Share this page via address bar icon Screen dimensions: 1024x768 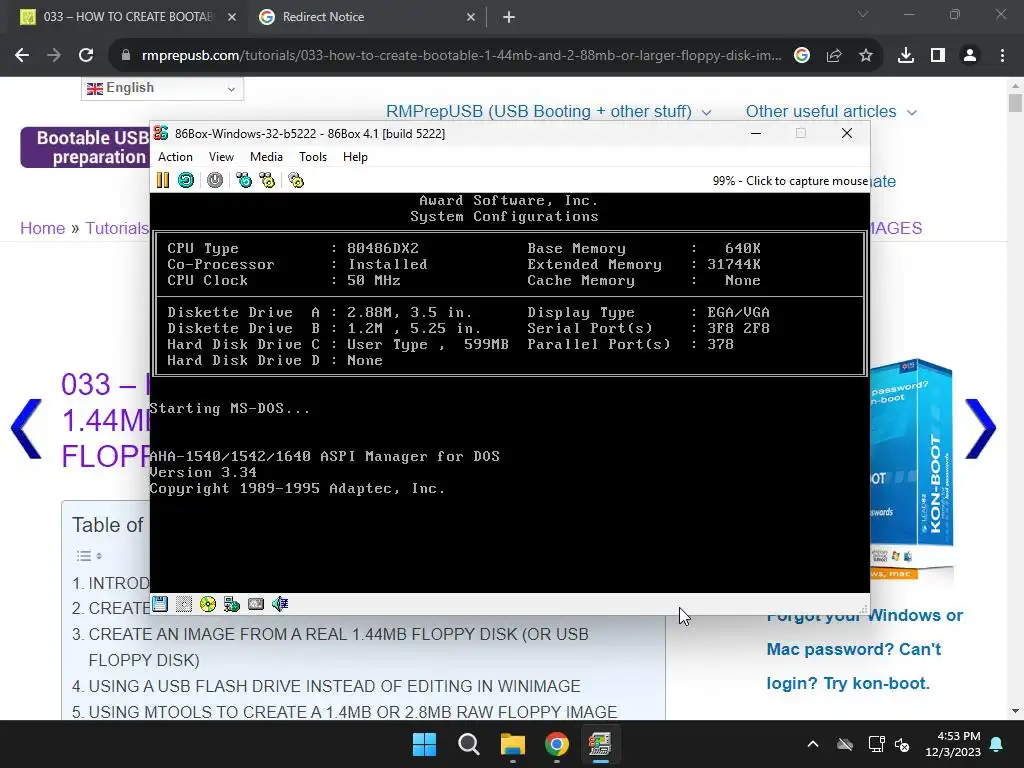point(834,56)
